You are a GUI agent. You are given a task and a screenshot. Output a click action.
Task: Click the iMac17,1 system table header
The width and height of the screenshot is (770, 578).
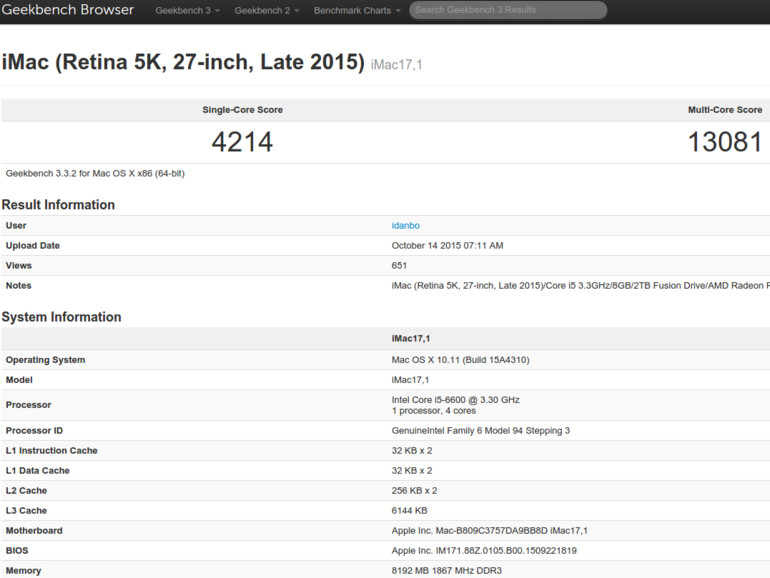pyautogui.click(x=411, y=338)
